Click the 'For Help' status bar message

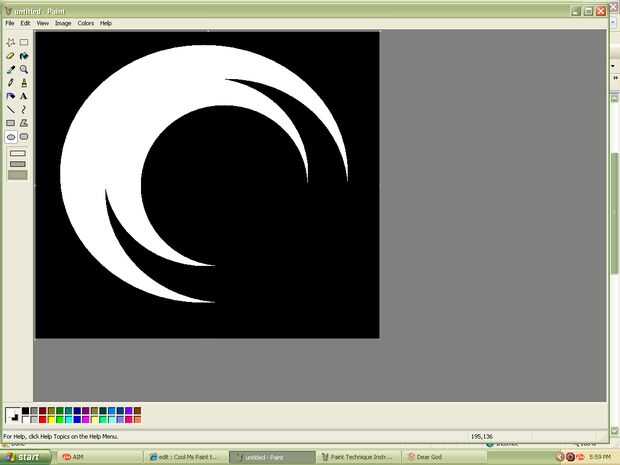pos(60,437)
